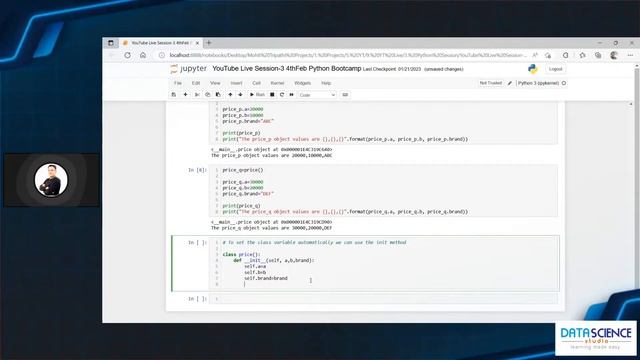Focus the localhost address bar
The width and height of the screenshot is (640, 360).
pyautogui.click(x=348, y=55)
